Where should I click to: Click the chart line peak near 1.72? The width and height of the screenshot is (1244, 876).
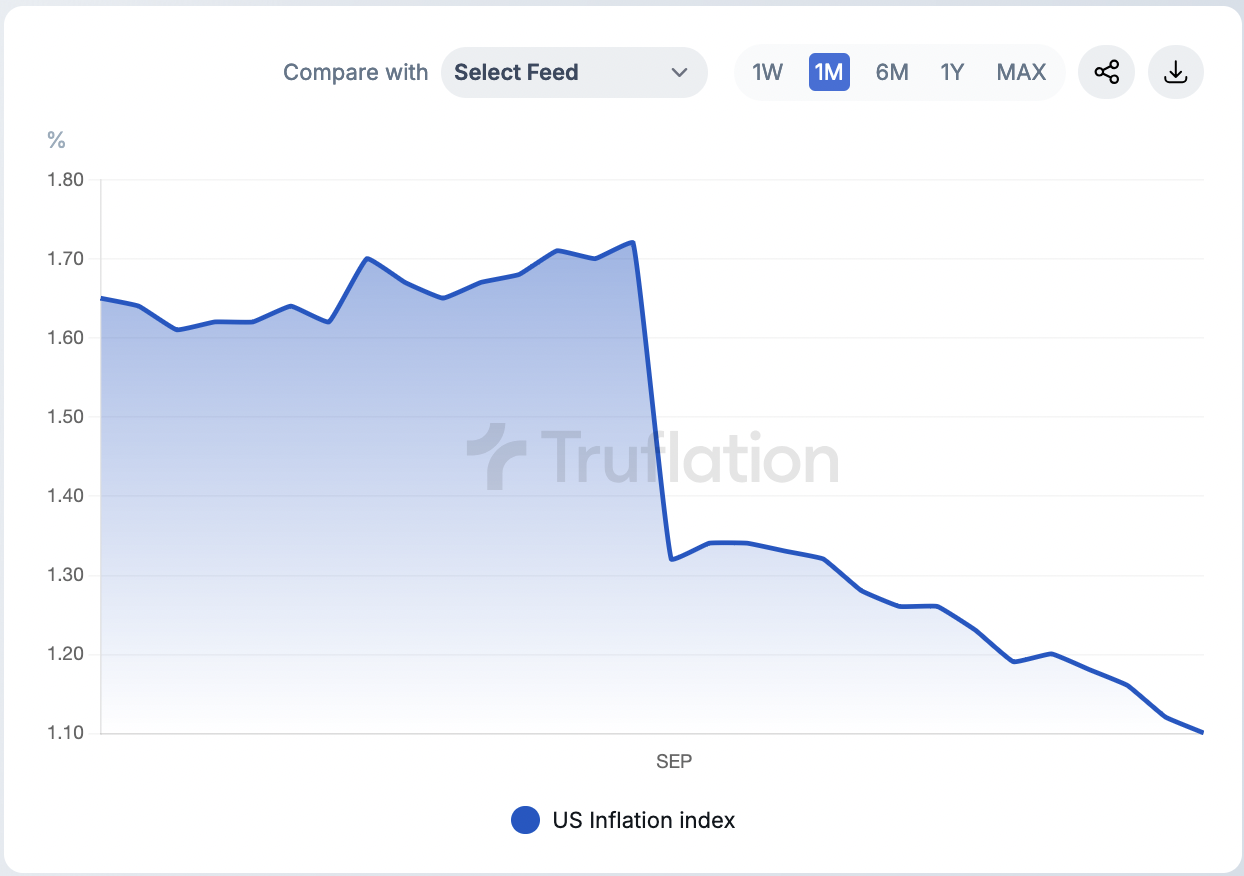point(633,242)
